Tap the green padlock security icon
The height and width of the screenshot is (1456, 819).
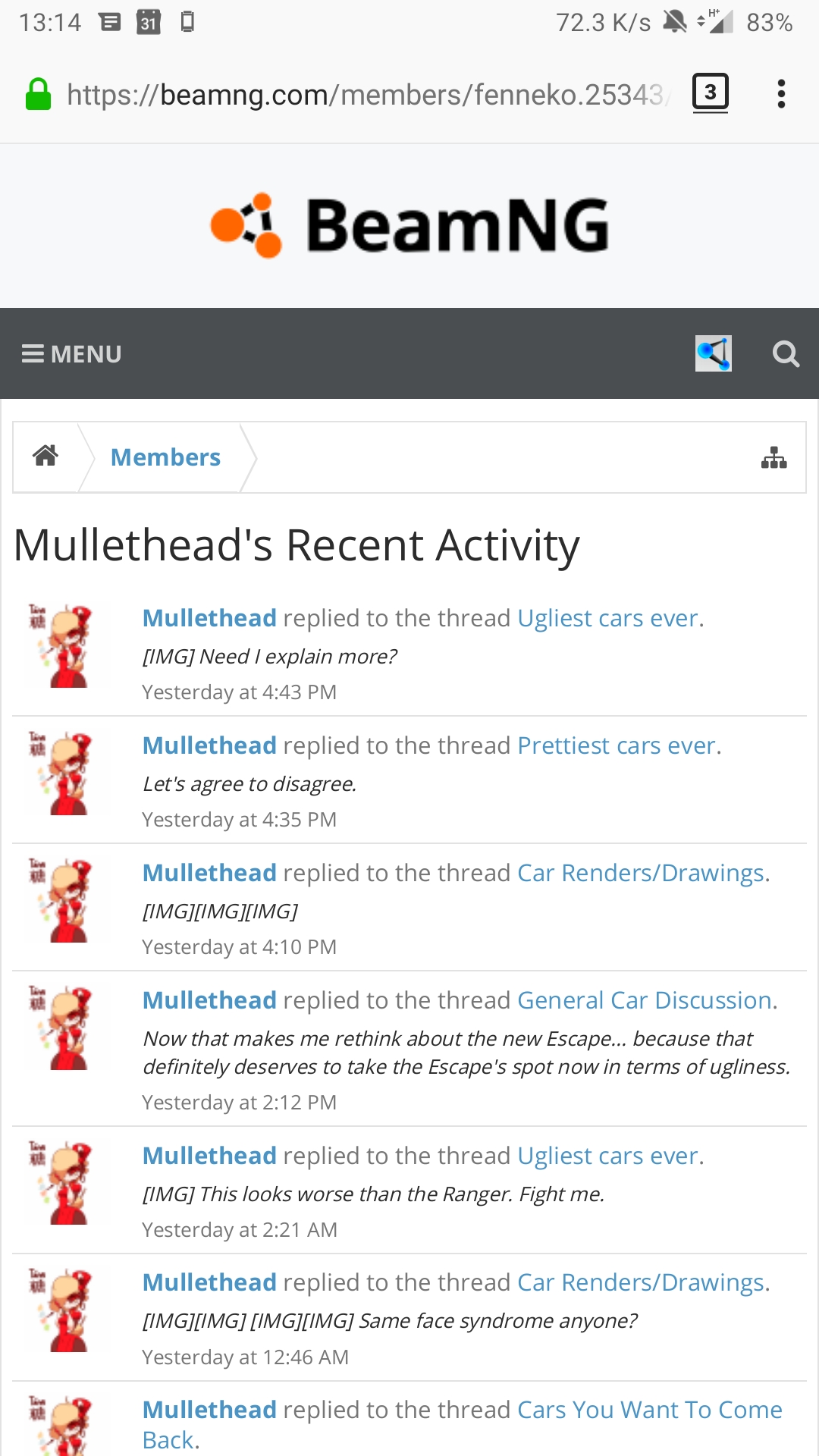[38, 95]
